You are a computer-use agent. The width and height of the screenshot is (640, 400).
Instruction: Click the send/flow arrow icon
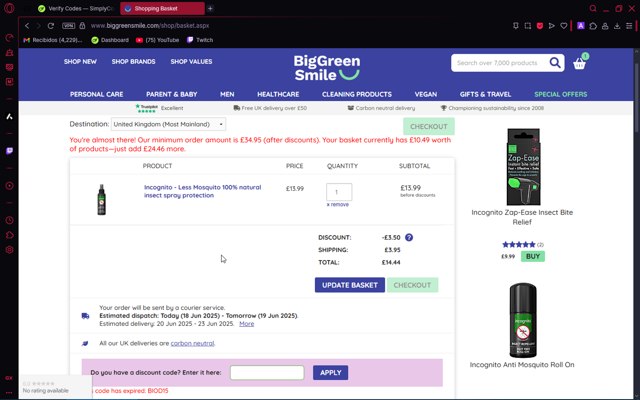point(551,26)
